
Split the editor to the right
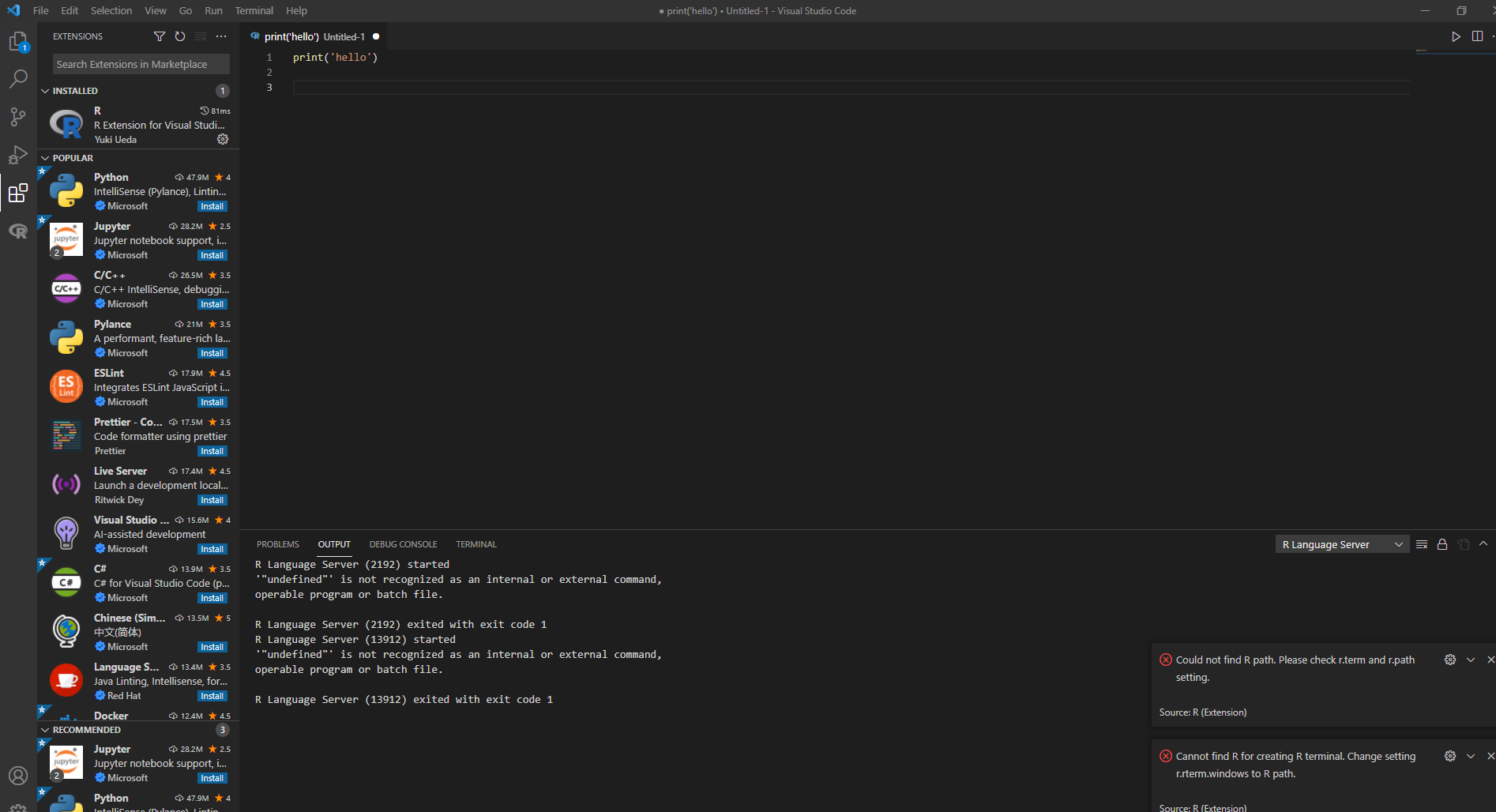[1477, 36]
